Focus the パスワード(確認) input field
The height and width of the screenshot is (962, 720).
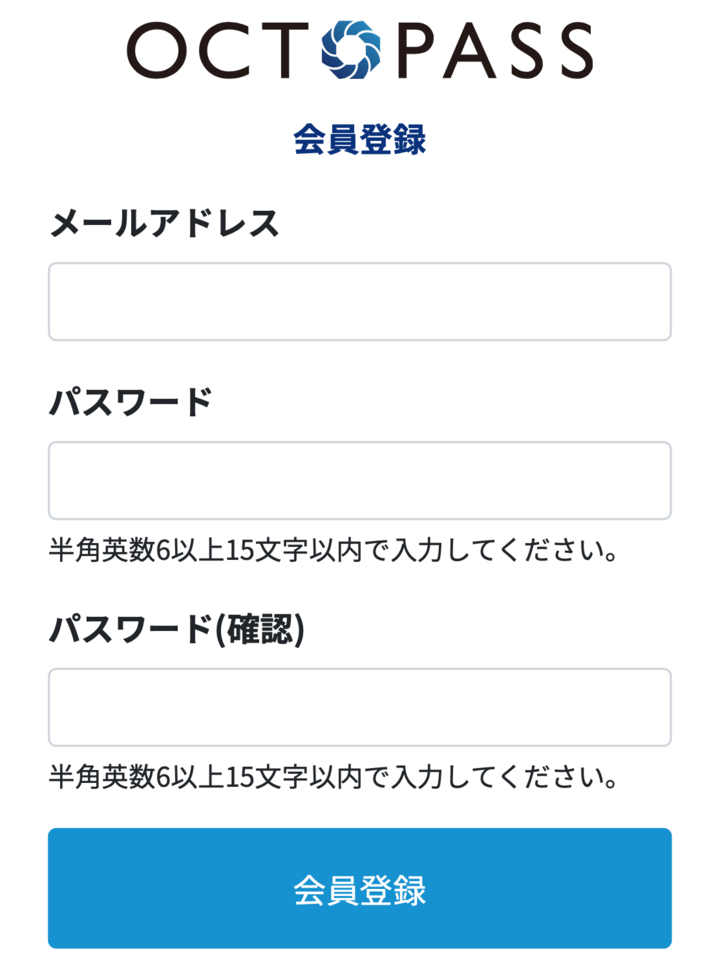point(360,708)
